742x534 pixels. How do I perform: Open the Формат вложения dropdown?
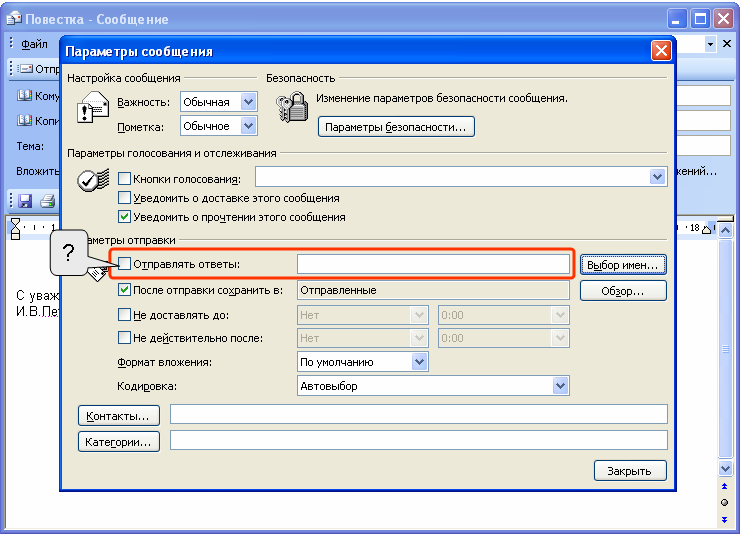coord(419,362)
